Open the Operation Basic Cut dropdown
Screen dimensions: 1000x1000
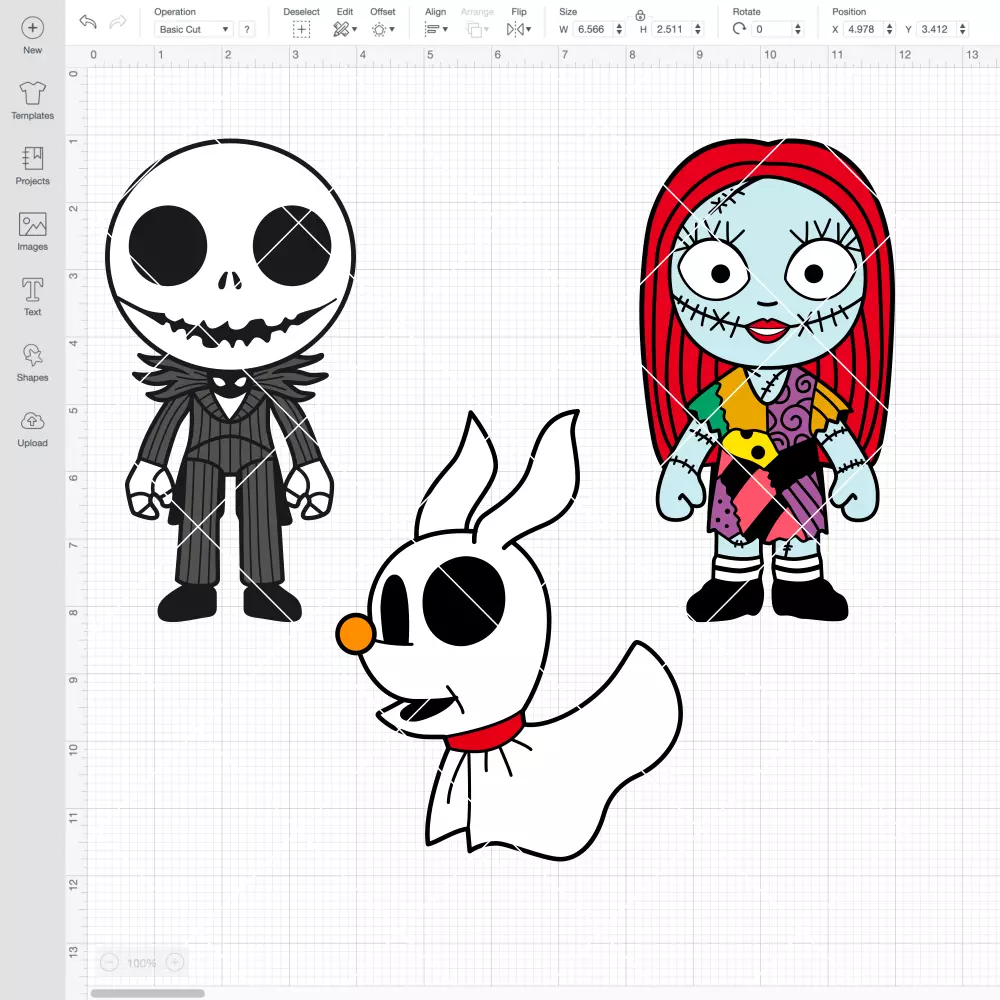click(x=194, y=29)
